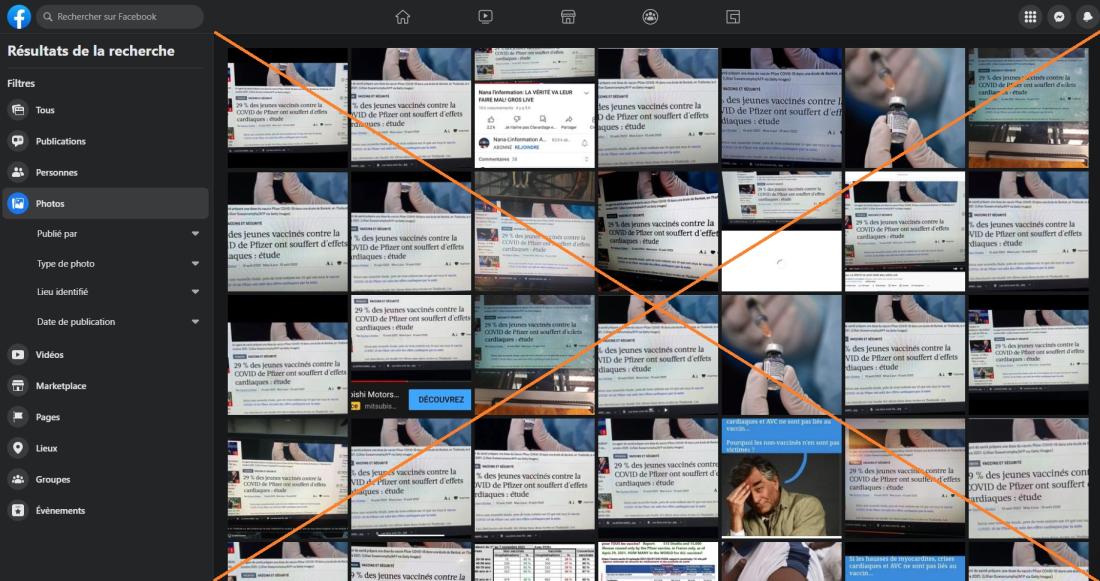This screenshot has width=1100, height=581.
Task: Open the first photo result in the grid
Action: tap(288, 108)
